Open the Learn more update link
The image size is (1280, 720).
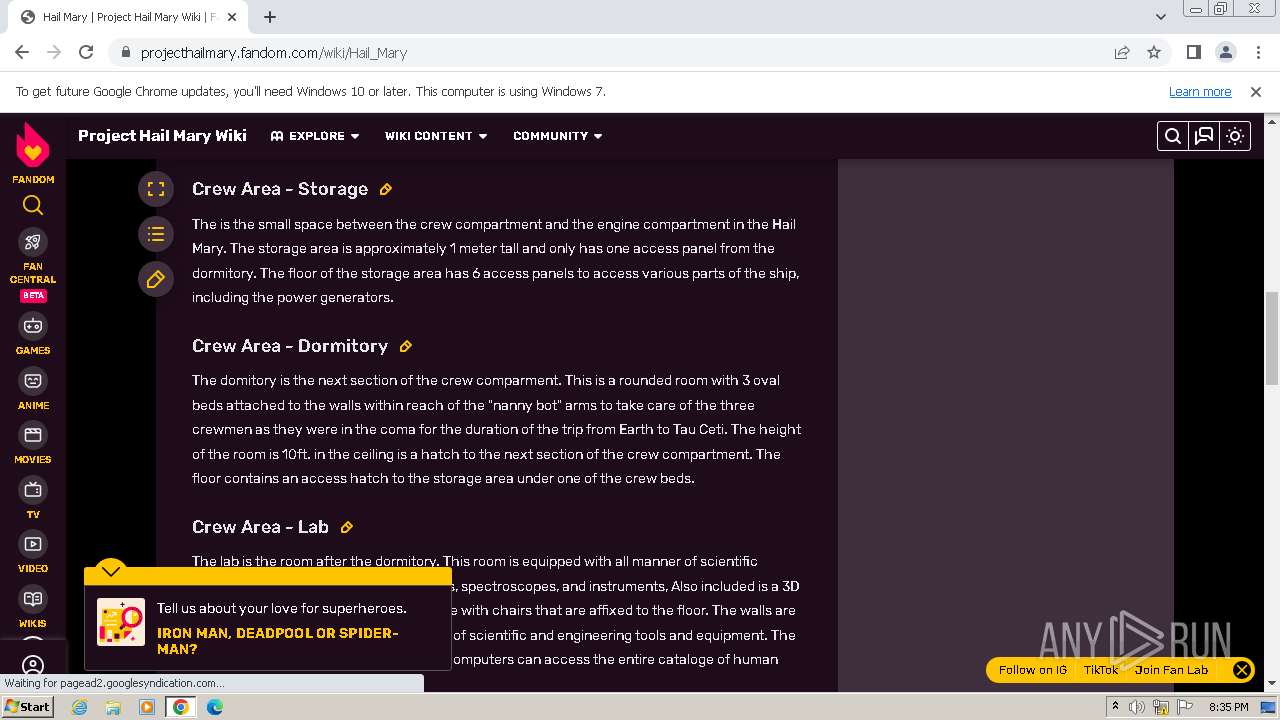(1200, 91)
